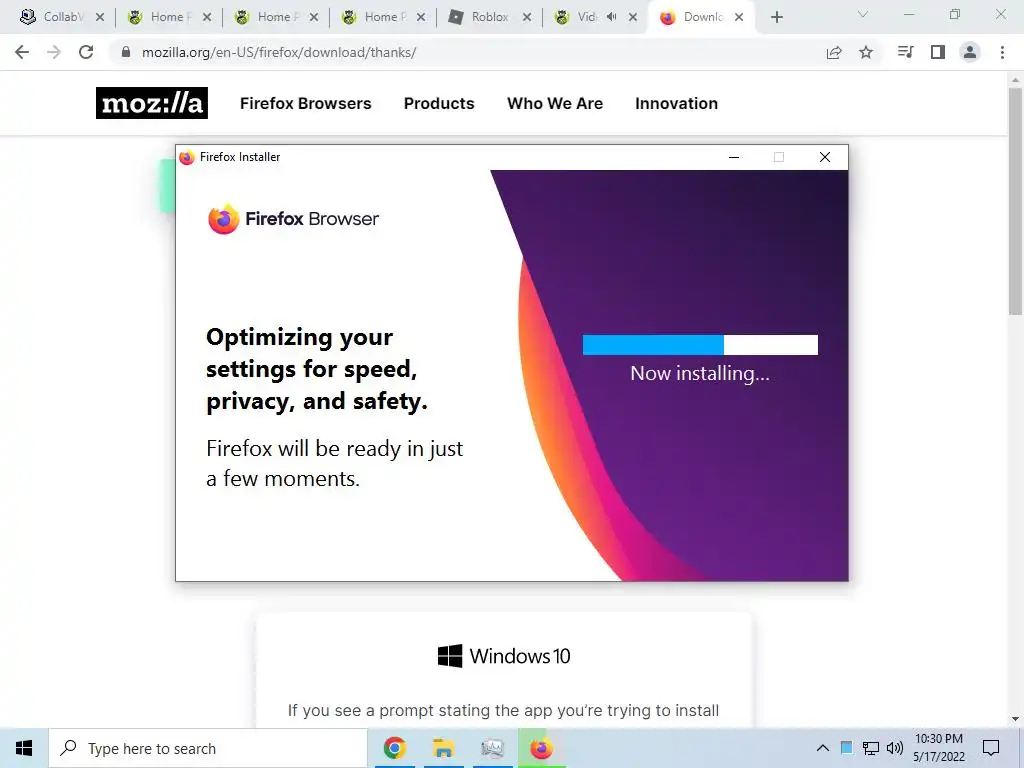Open the third taskbar app icon
This screenshot has height=768, width=1024.
492,748
